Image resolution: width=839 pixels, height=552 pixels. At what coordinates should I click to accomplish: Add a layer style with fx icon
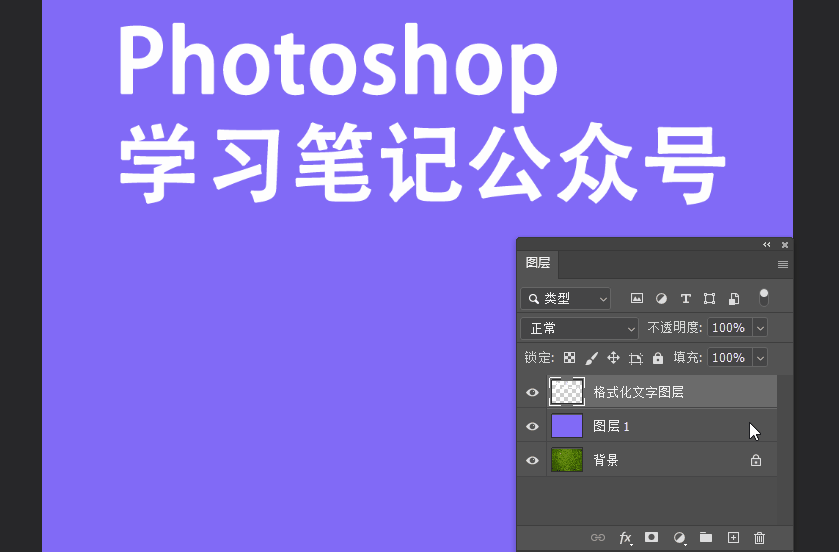(x=626, y=538)
